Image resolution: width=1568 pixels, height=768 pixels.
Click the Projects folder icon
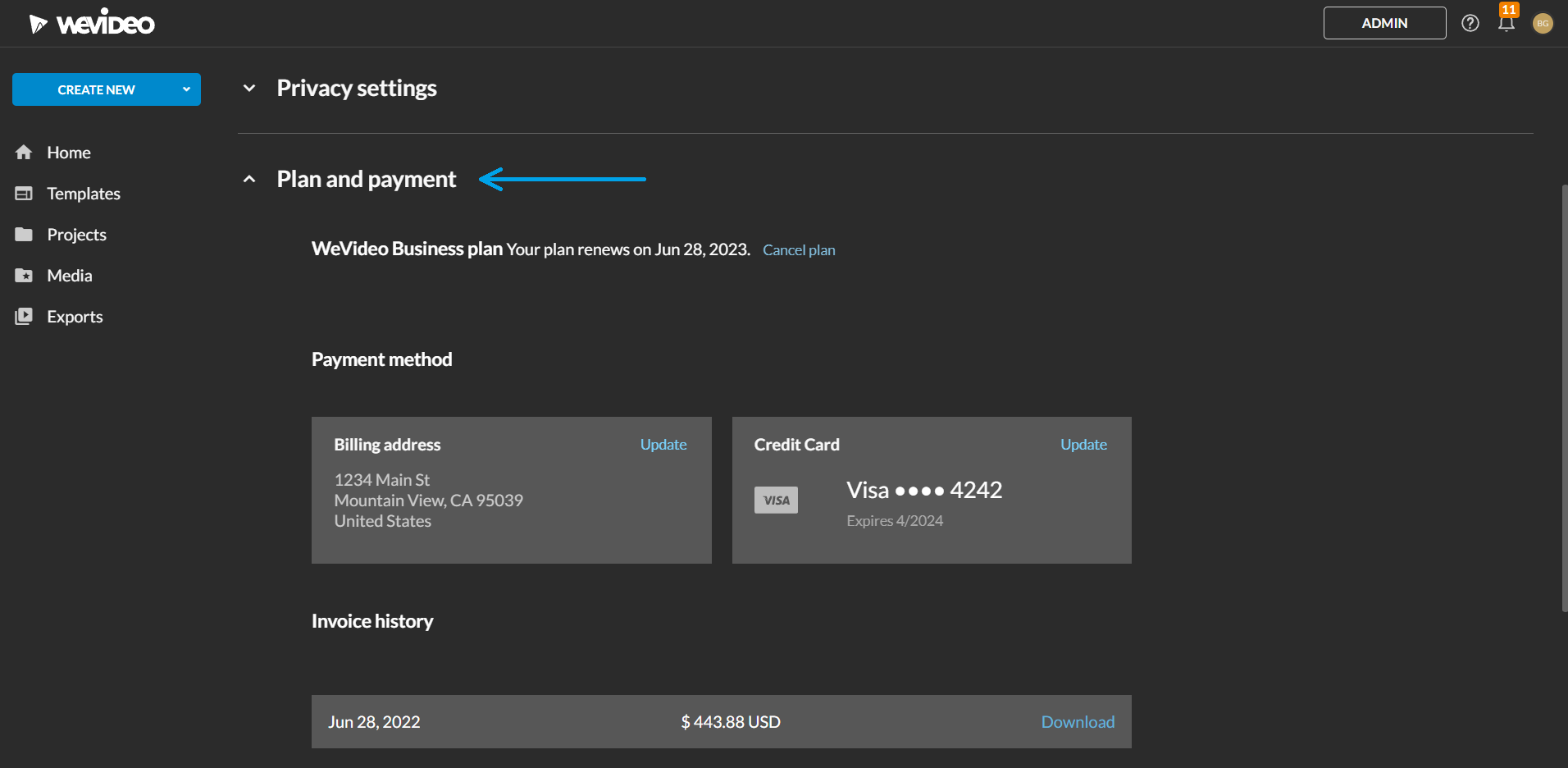(24, 235)
